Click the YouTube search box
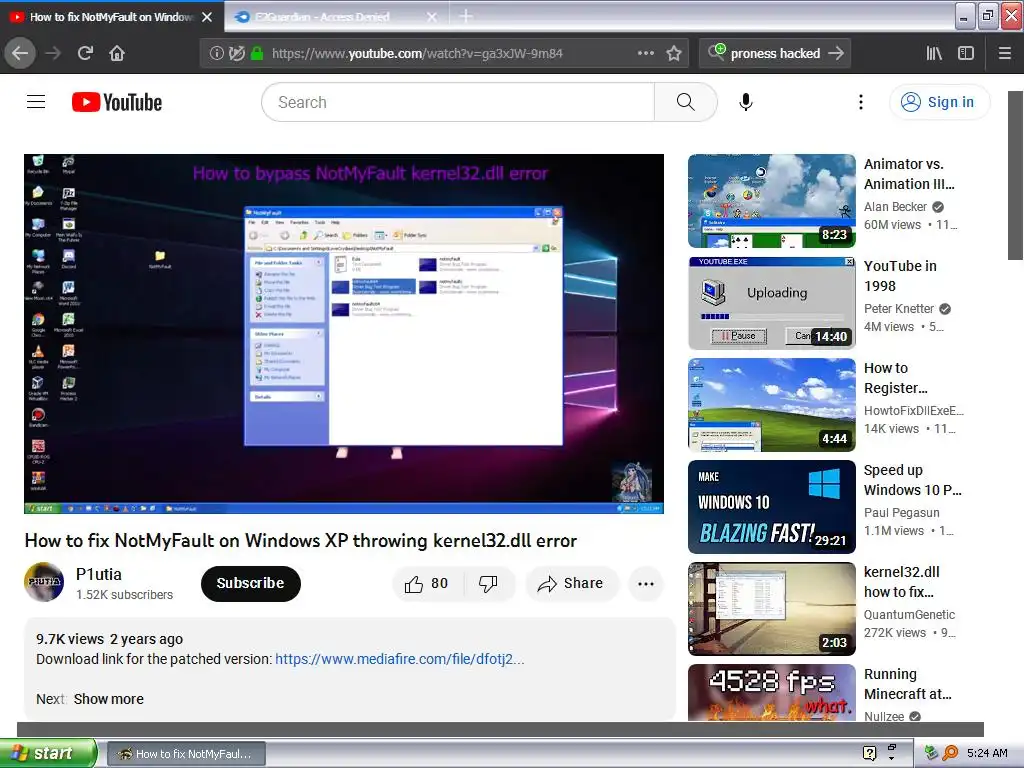Screen dimensions: 1024x768 pyautogui.click(x=458, y=102)
